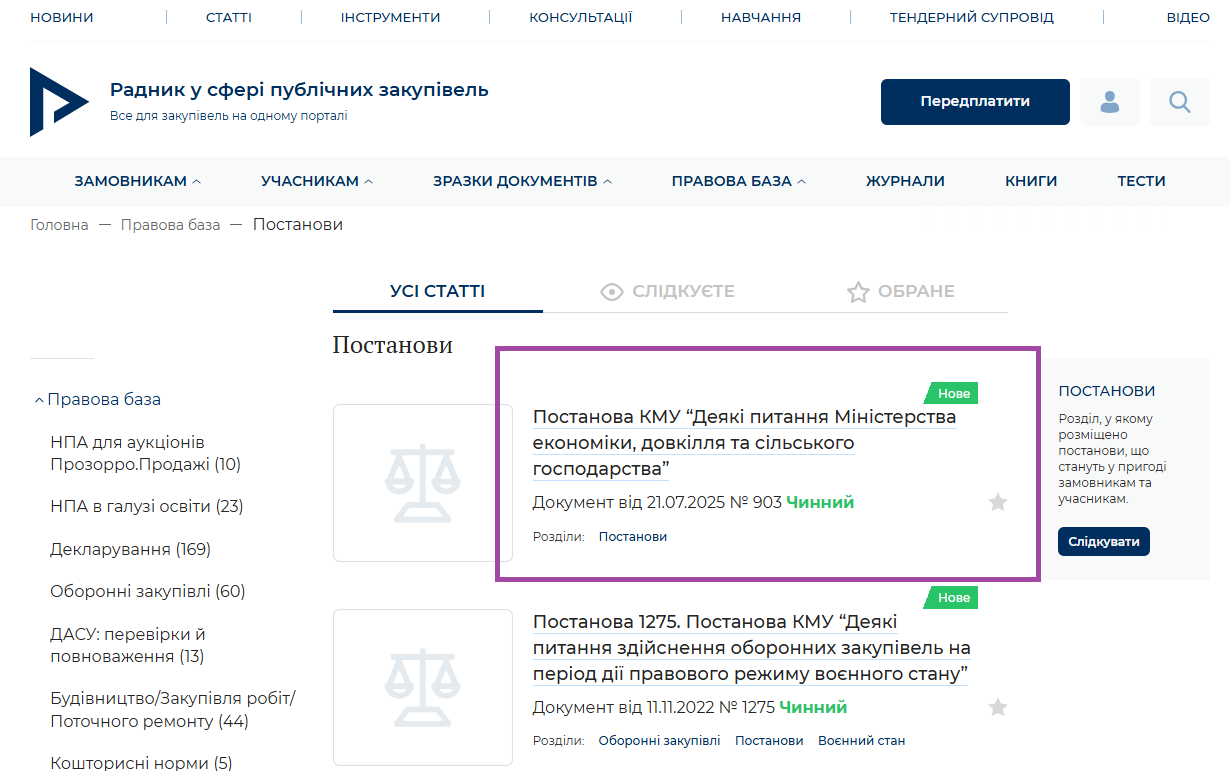This screenshot has width=1230, height=771.
Task: Open the scales thumbnail of first document
Action: (422, 483)
